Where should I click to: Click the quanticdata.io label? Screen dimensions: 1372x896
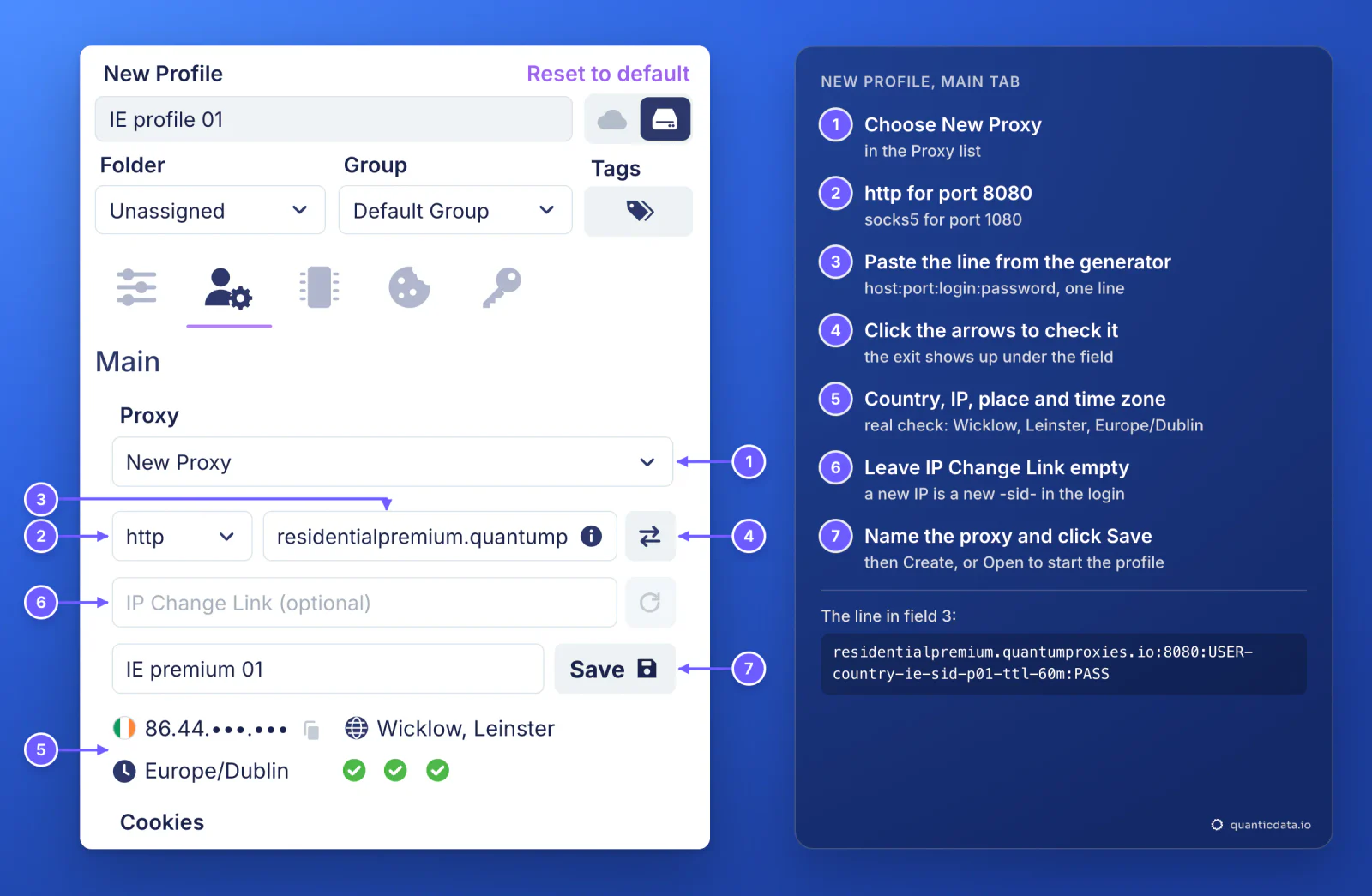point(1270,825)
